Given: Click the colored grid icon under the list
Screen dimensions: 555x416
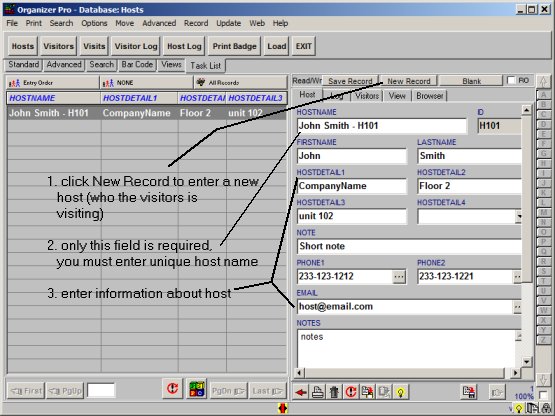Looking at the screenshot, I should coord(196,389).
